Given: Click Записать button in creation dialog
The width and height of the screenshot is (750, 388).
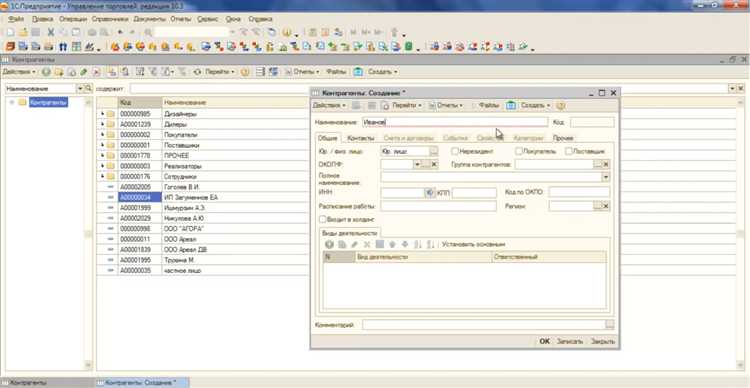Looking at the screenshot, I should (x=570, y=342).
